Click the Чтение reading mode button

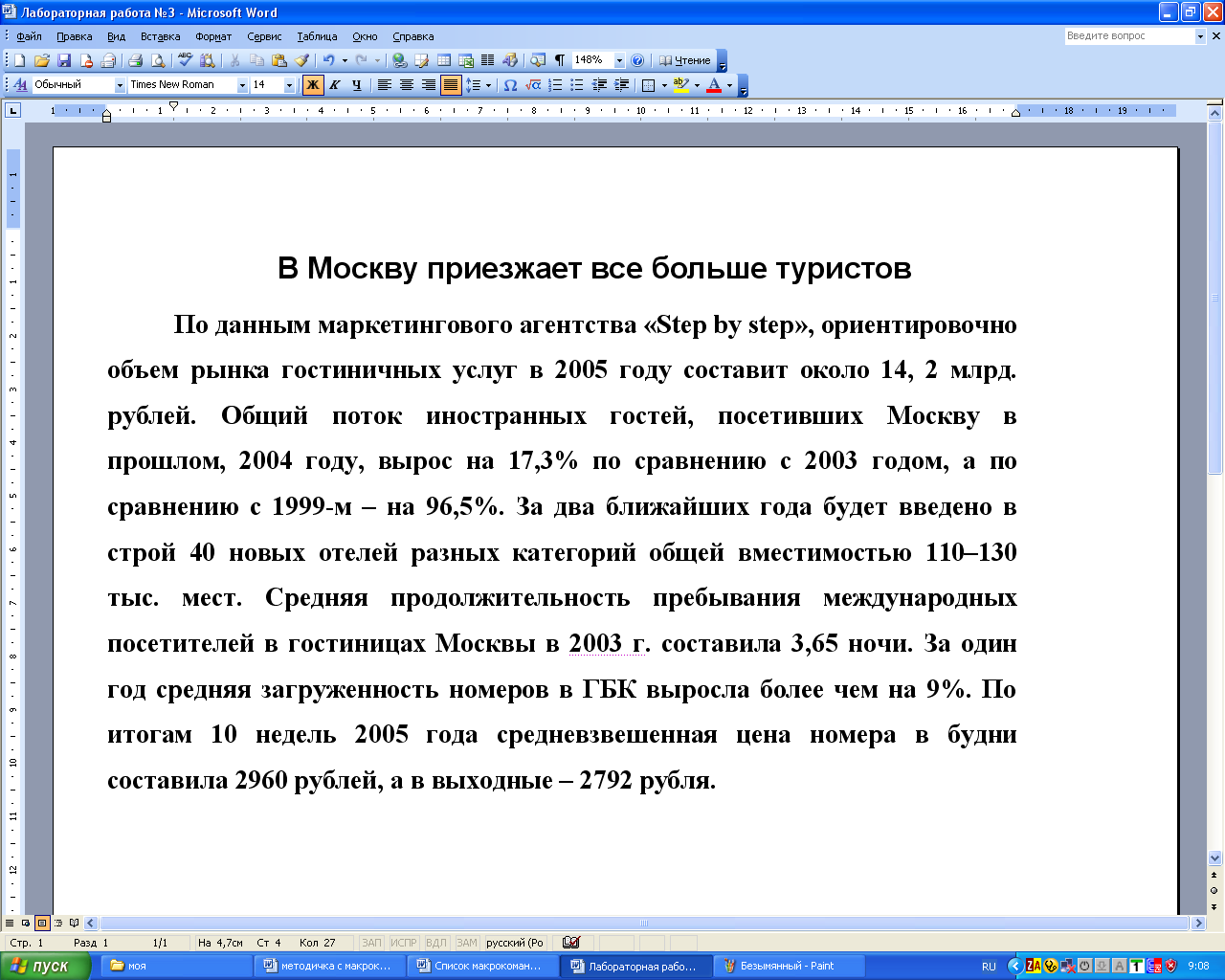pyautogui.click(x=685, y=60)
